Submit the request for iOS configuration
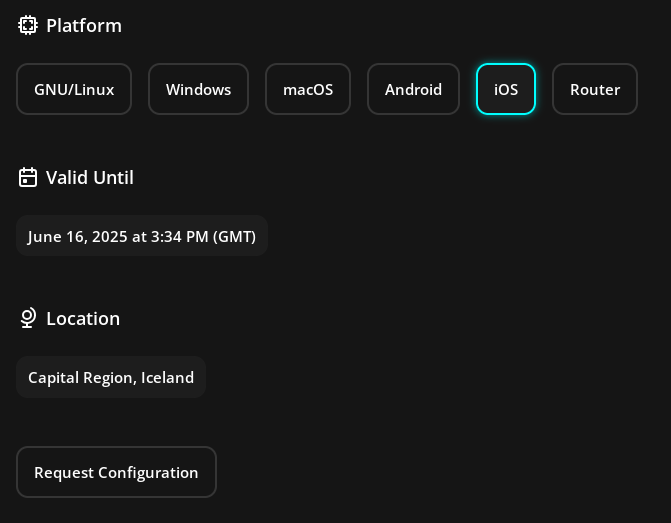 (116, 472)
